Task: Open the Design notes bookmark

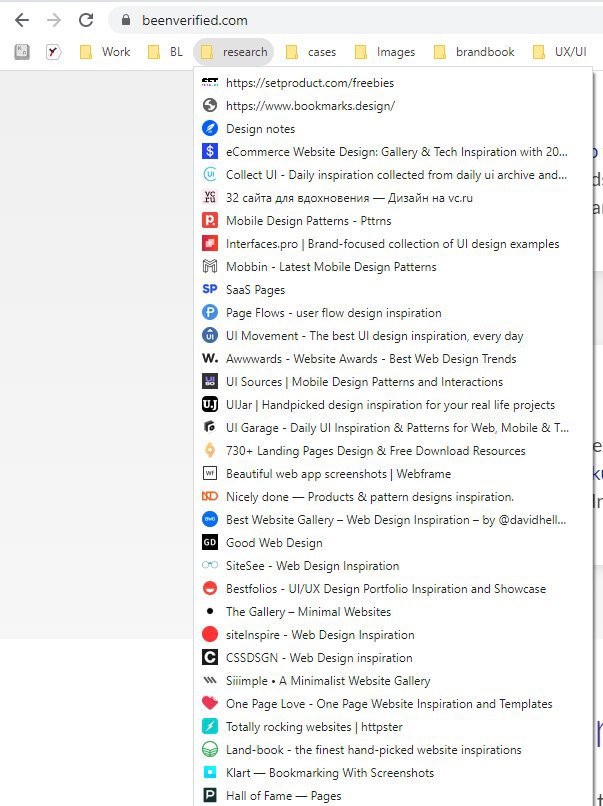Action: [393, 129]
